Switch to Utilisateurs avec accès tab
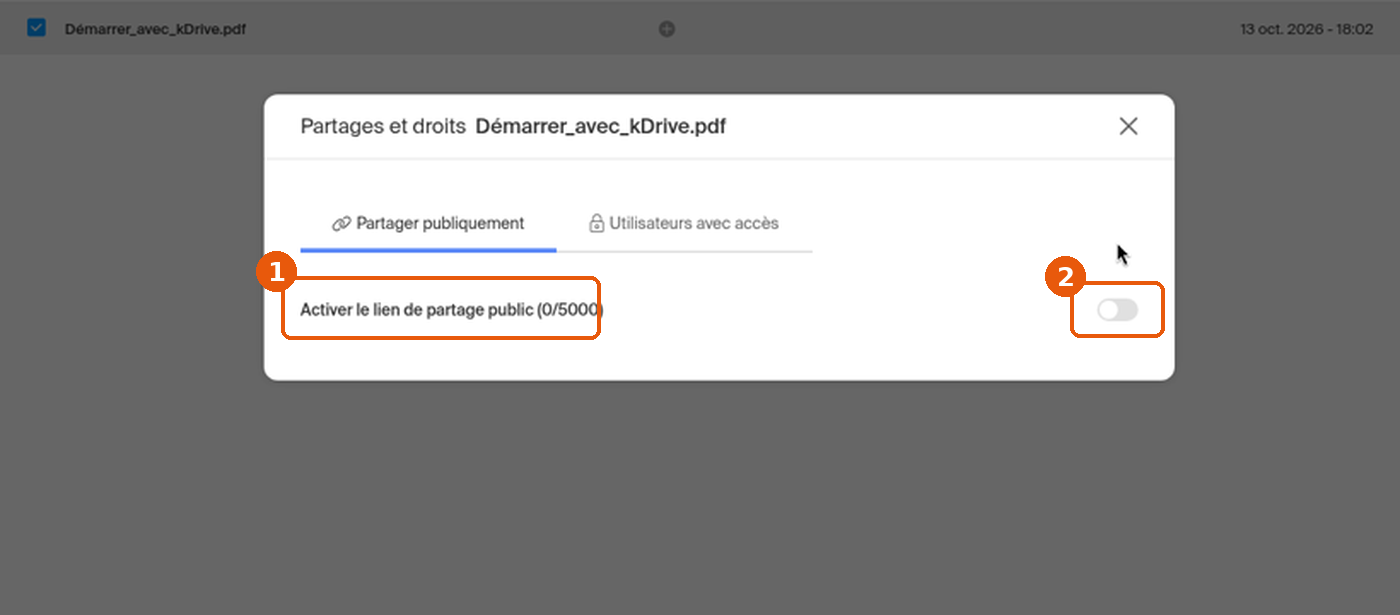 (684, 223)
